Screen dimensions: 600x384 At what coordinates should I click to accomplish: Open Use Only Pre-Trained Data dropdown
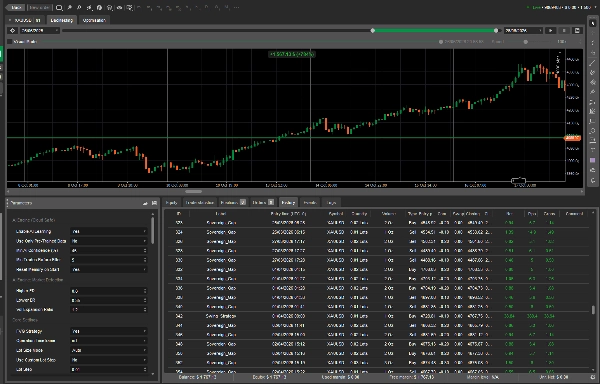click(109, 241)
